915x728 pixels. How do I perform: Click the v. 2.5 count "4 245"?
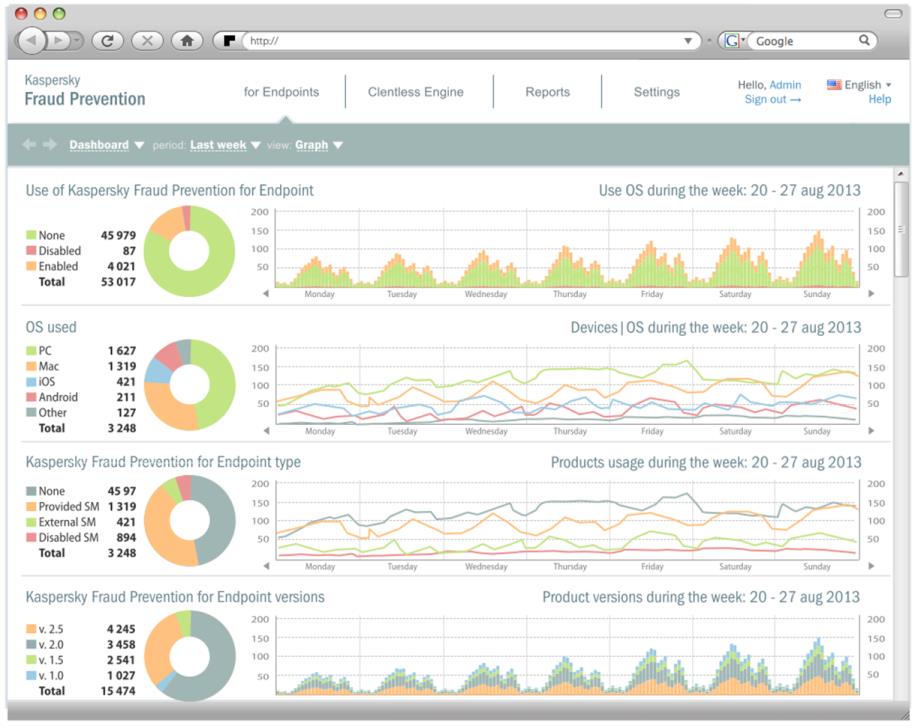click(x=121, y=629)
